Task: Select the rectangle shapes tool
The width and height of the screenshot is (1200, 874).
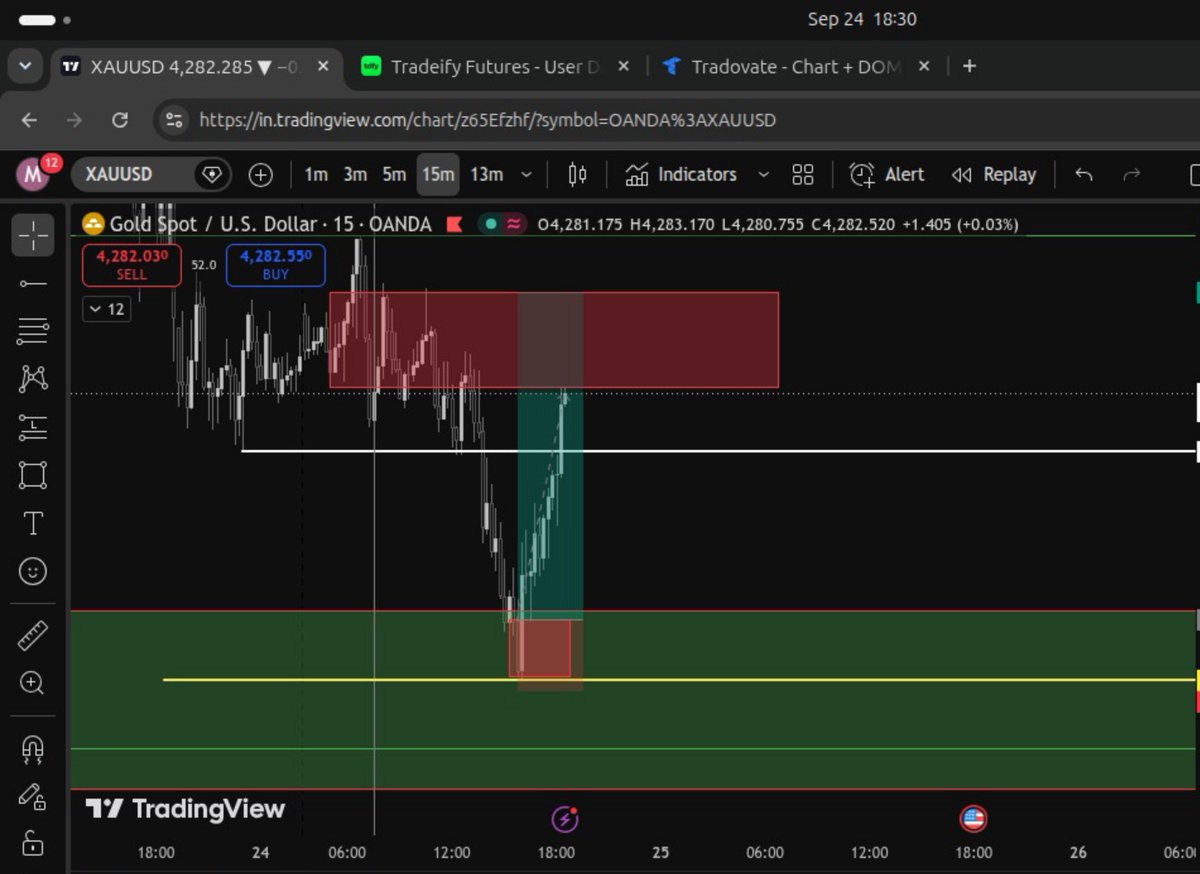Action: pyautogui.click(x=33, y=475)
